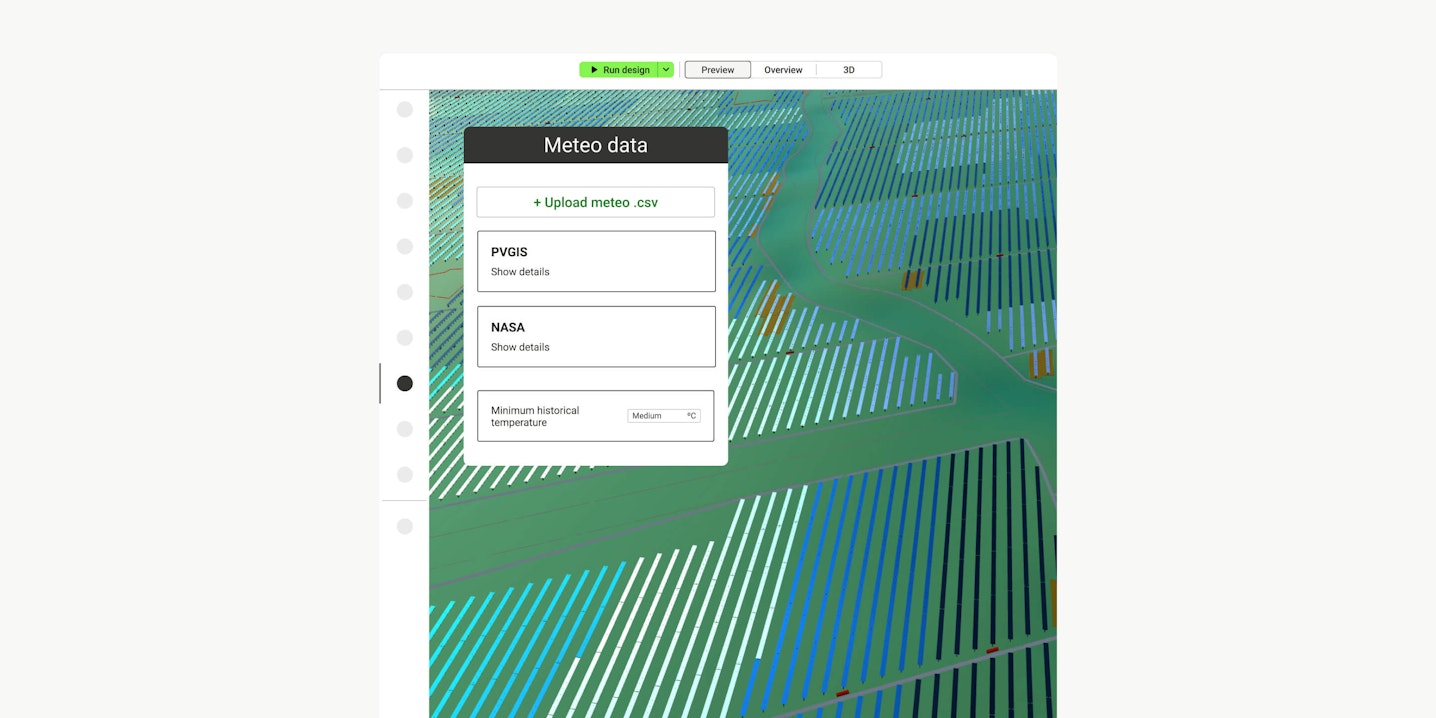This screenshot has height=718, width=1436.
Task: Select the topmost sidebar step dot
Action: [x=405, y=110]
